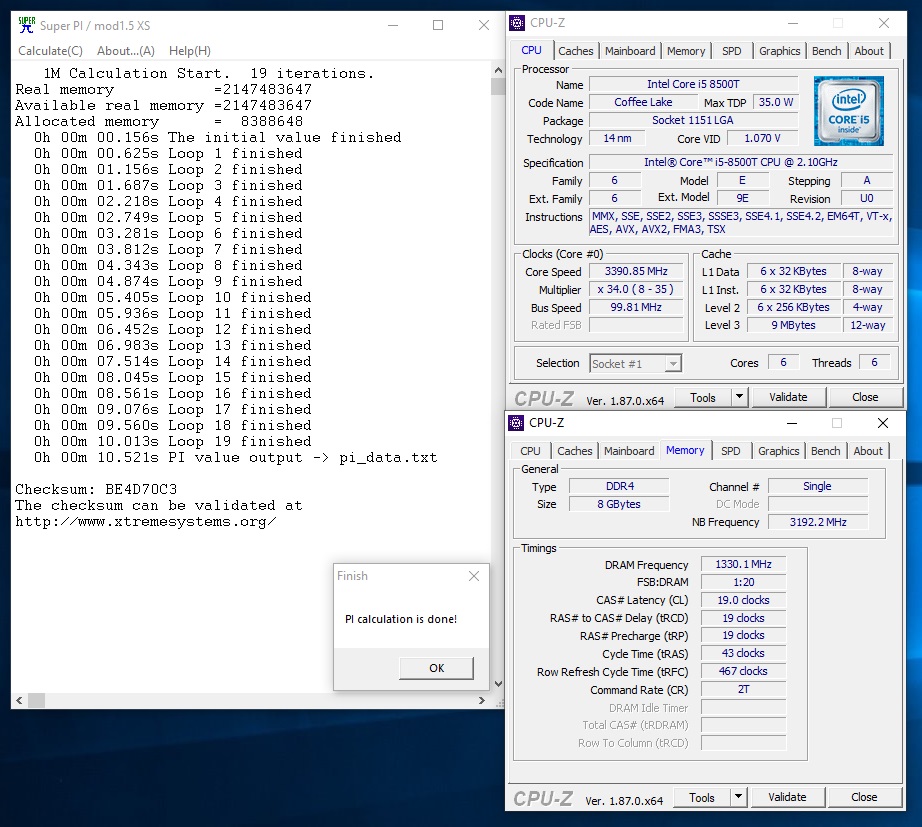The image size is (922, 827).
Task: Open the Calculate(C) menu in Super PI
Action: click(x=50, y=51)
